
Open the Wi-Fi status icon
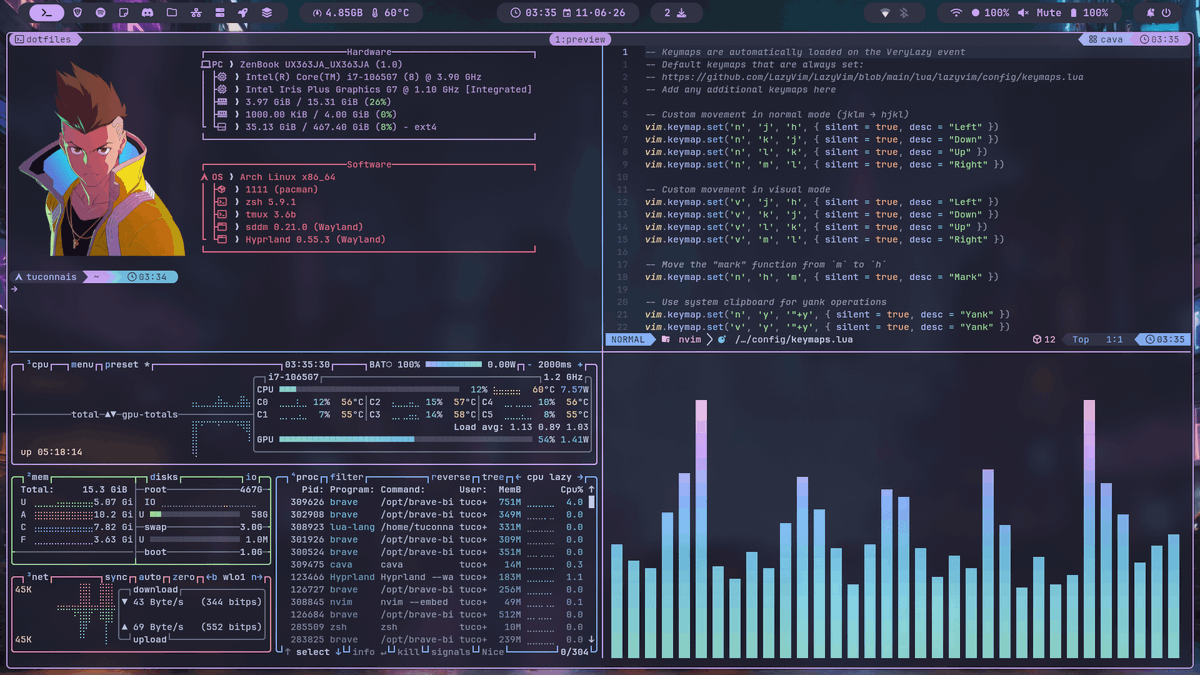956,13
